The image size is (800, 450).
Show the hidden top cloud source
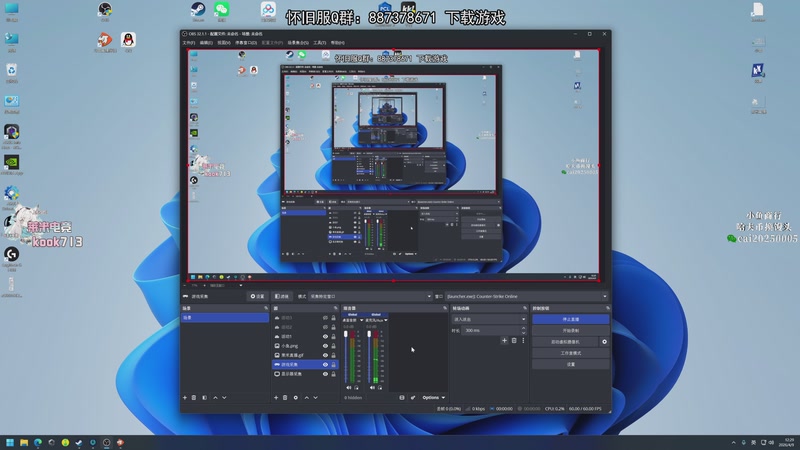325,318
